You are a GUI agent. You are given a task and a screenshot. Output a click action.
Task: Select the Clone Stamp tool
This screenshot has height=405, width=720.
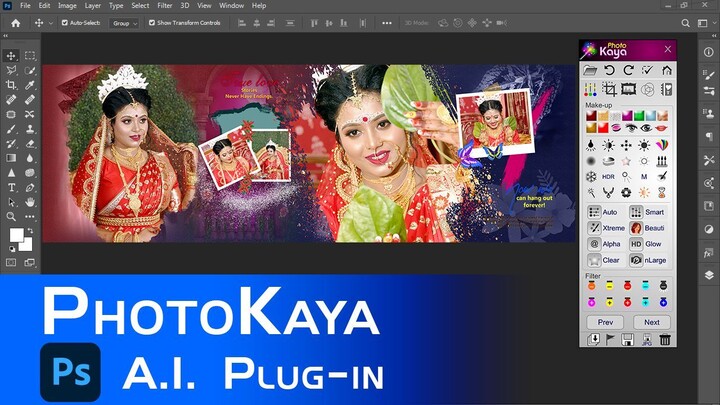pyautogui.click(x=30, y=129)
